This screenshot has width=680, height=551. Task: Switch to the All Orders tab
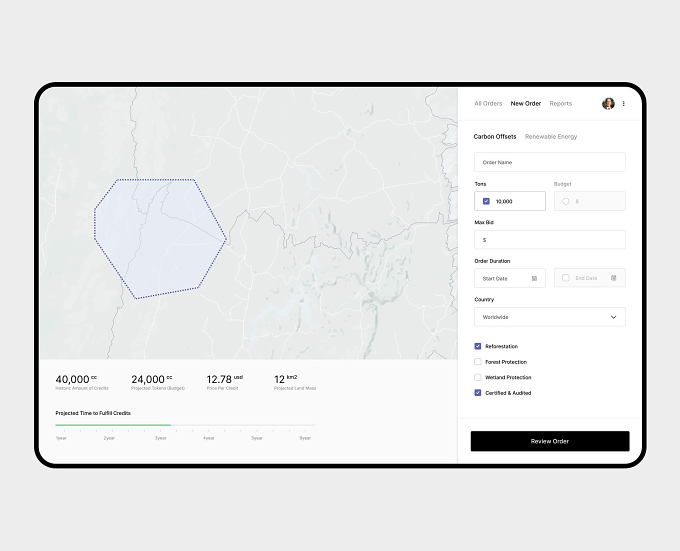tap(488, 104)
